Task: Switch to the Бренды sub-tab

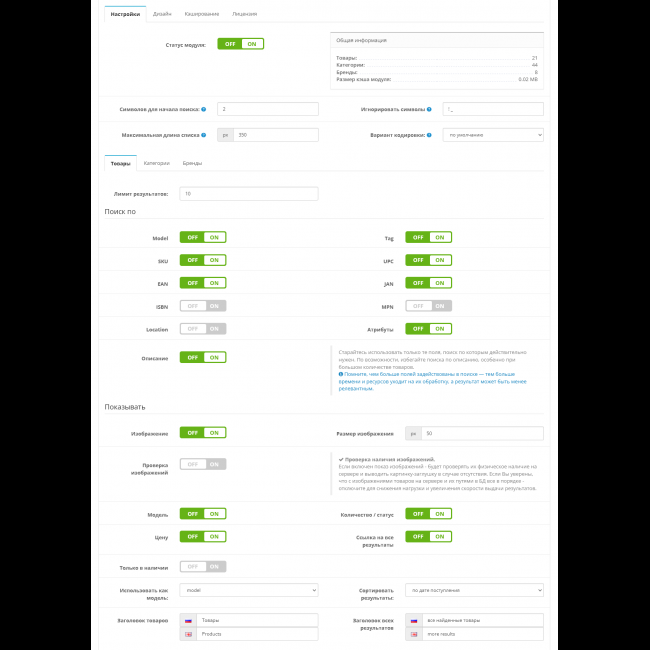Action: tap(192, 163)
